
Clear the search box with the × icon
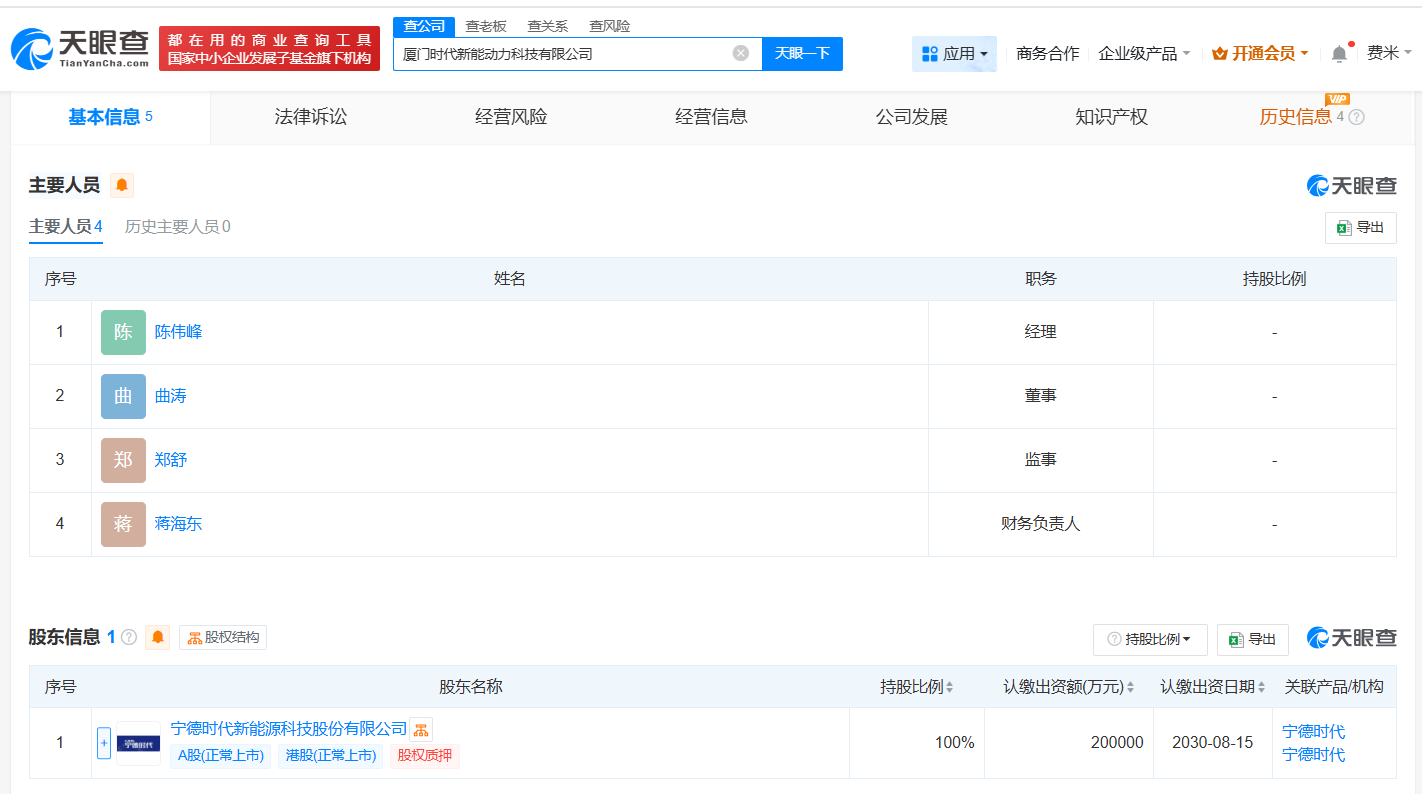739,53
